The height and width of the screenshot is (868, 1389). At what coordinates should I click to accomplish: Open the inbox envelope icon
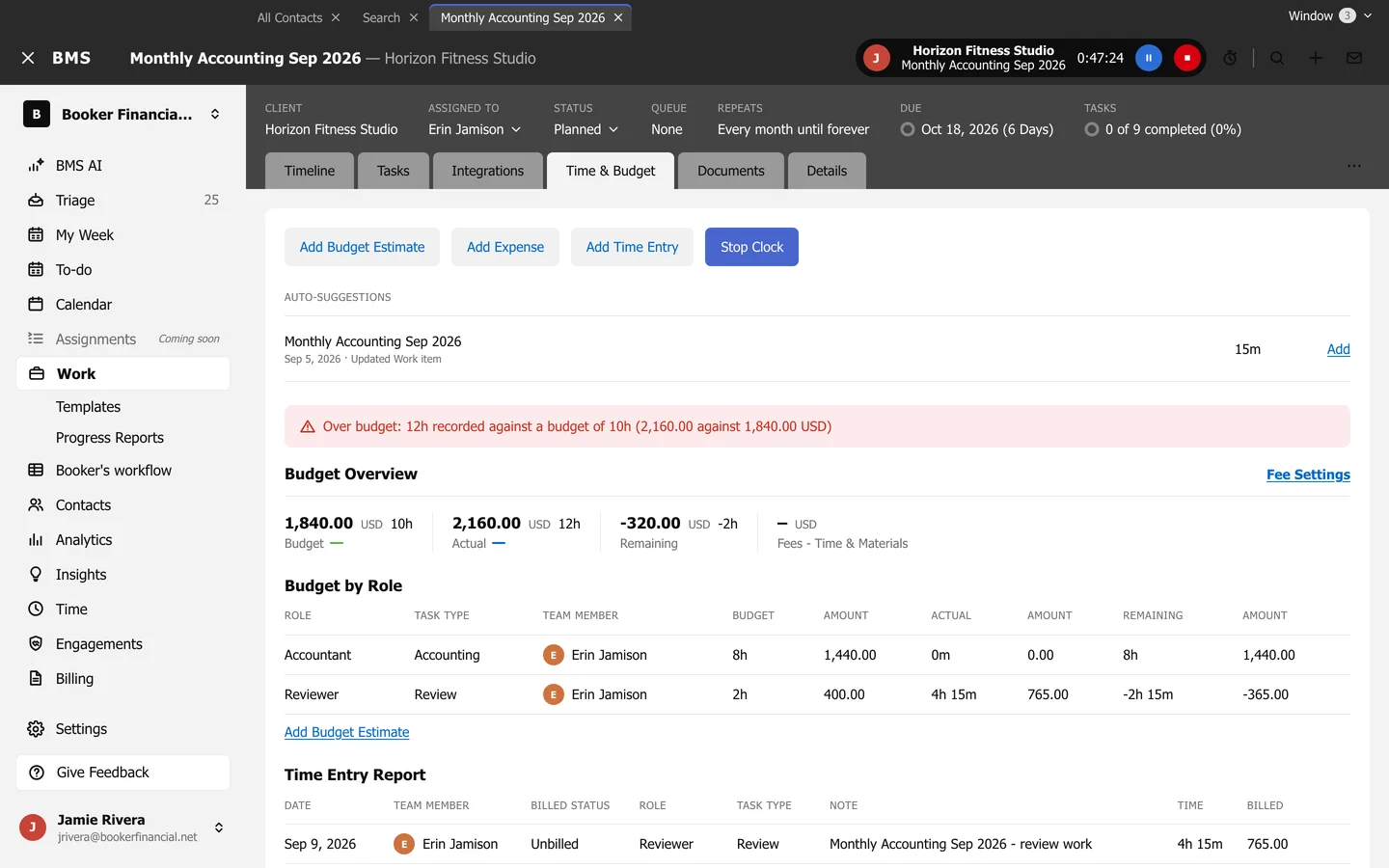(1354, 58)
